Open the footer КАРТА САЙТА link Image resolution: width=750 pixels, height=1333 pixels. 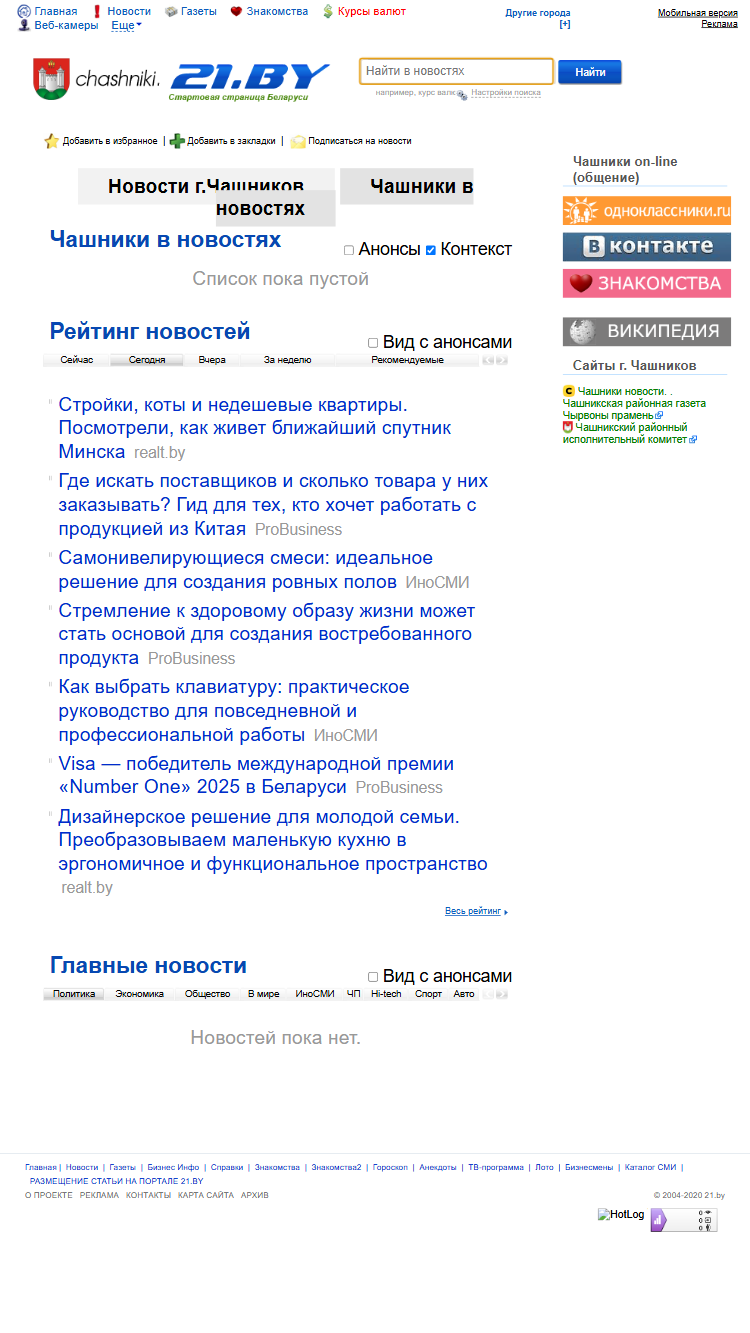click(206, 1195)
